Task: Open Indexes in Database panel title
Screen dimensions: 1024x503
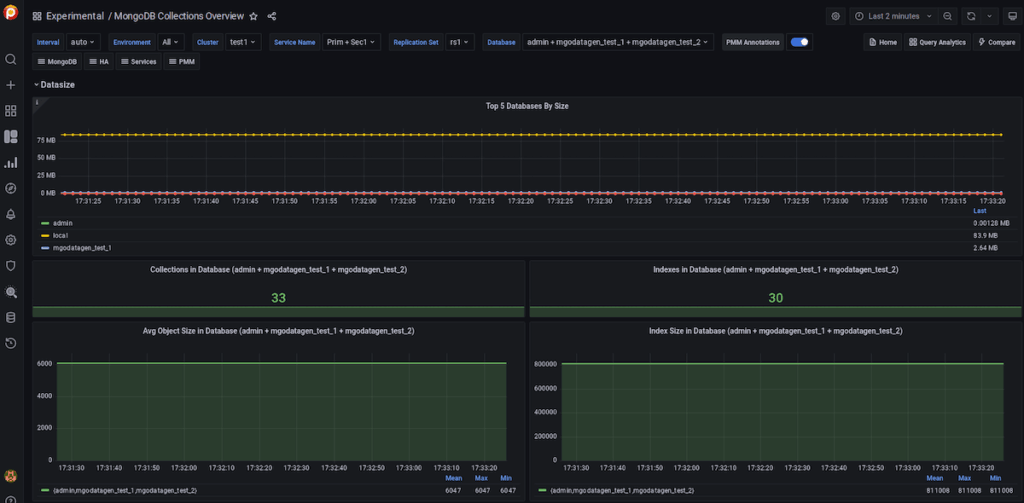Action: 775,269
